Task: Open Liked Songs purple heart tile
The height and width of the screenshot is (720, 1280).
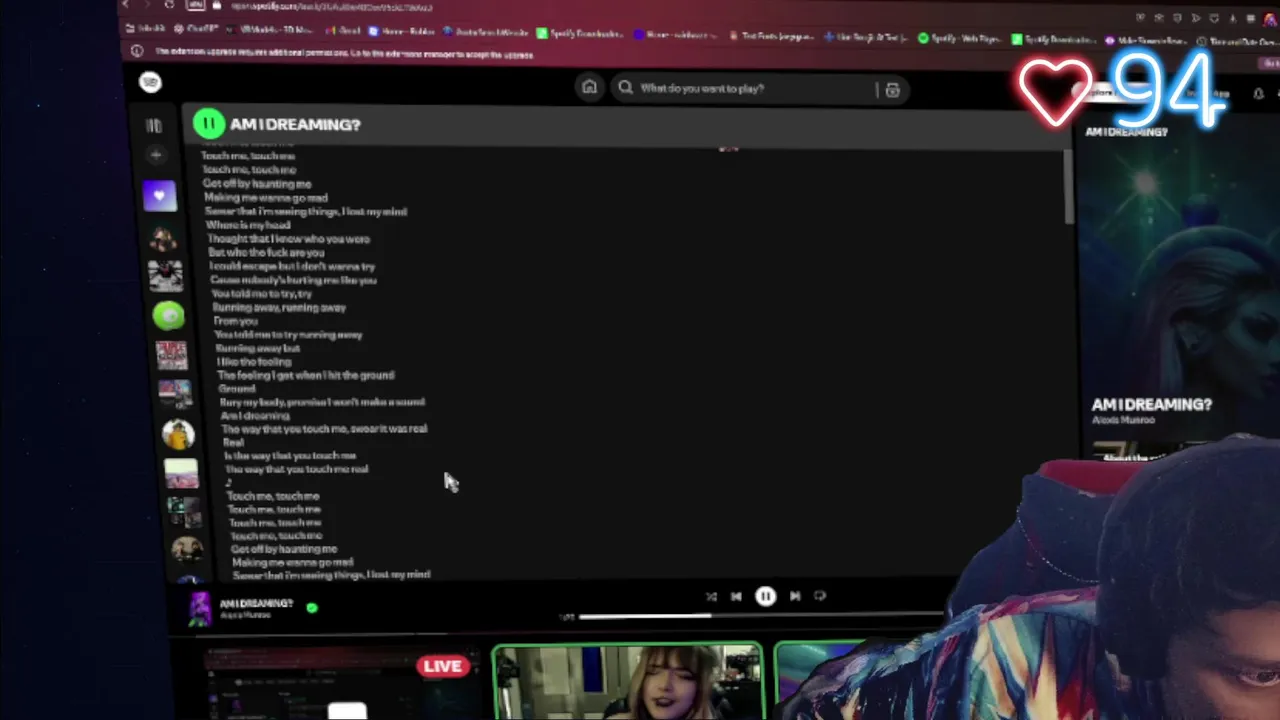Action: pyautogui.click(x=159, y=196)
